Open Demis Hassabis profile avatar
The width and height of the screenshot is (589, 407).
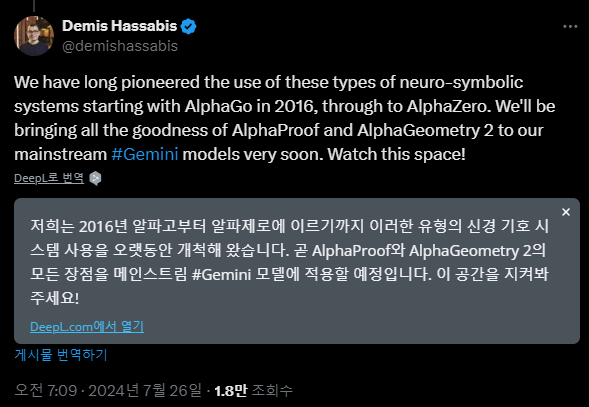[34, 36]
